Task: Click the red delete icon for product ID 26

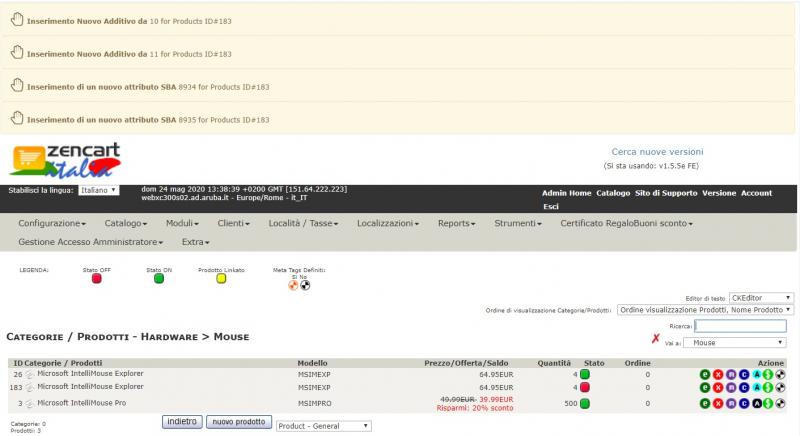Action: [x=717, y=374]
